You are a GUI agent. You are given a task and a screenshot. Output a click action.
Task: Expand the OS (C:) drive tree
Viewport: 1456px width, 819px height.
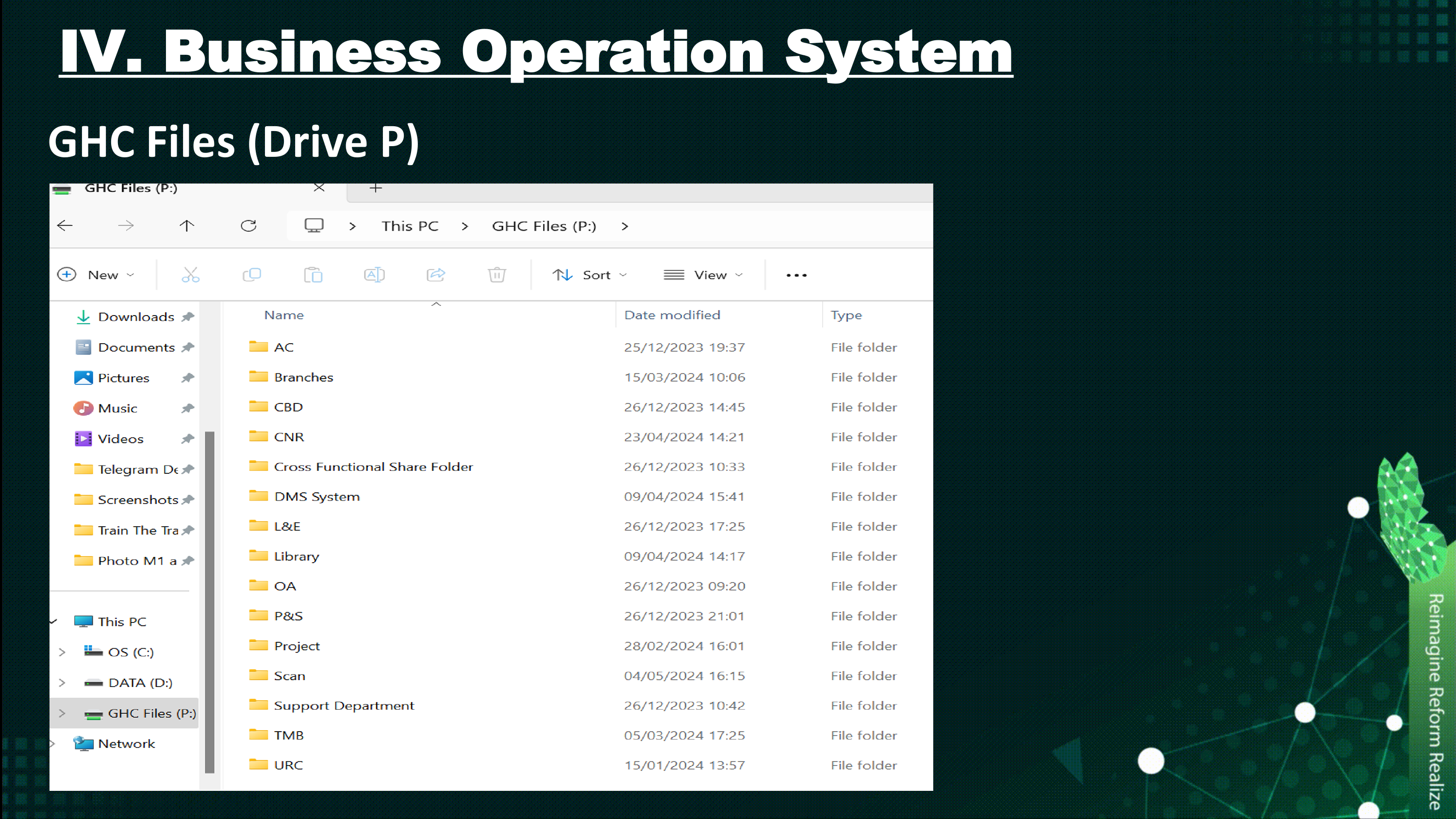pos(62,652)
